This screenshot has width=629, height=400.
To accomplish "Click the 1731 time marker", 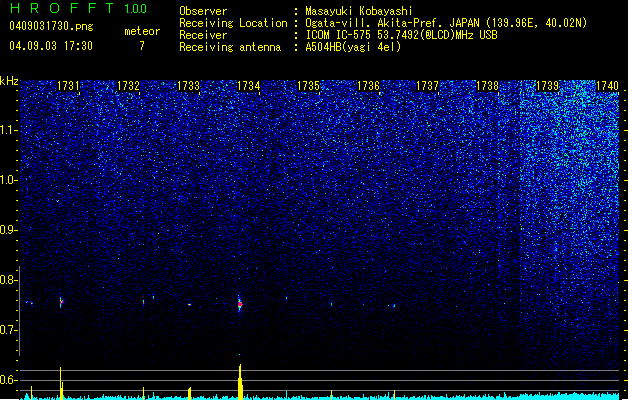I will (68, 86).
